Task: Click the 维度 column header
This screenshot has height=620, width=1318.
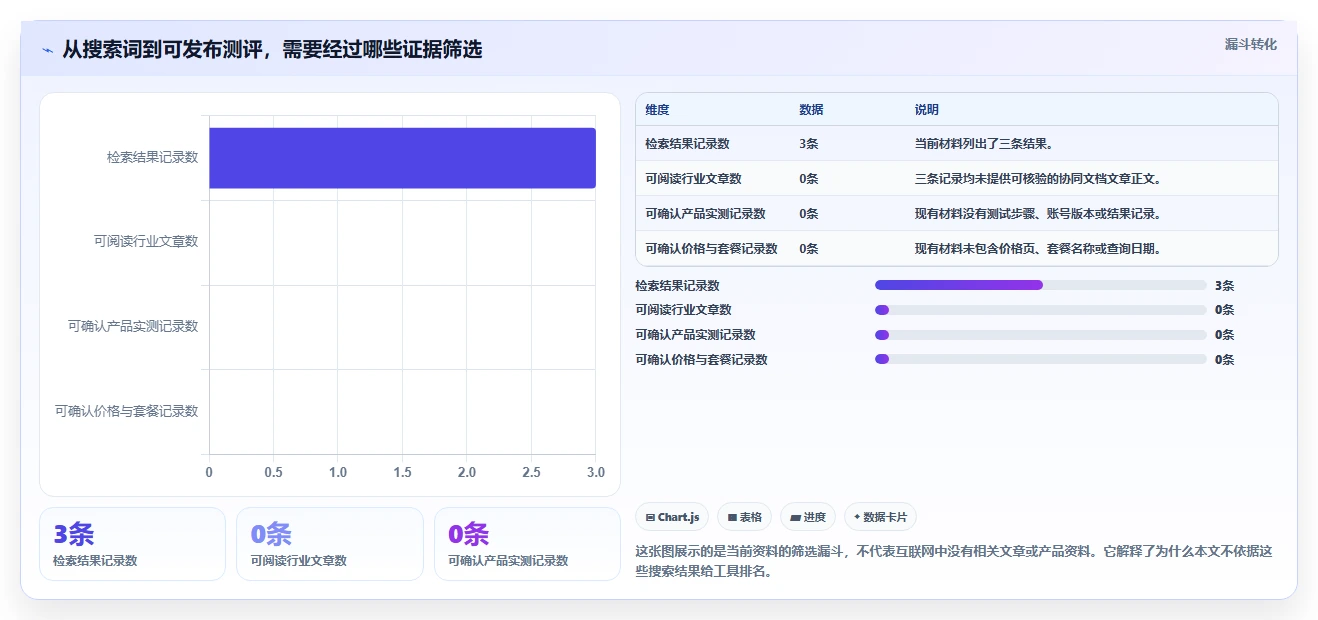Action: (x=657, y=110)
